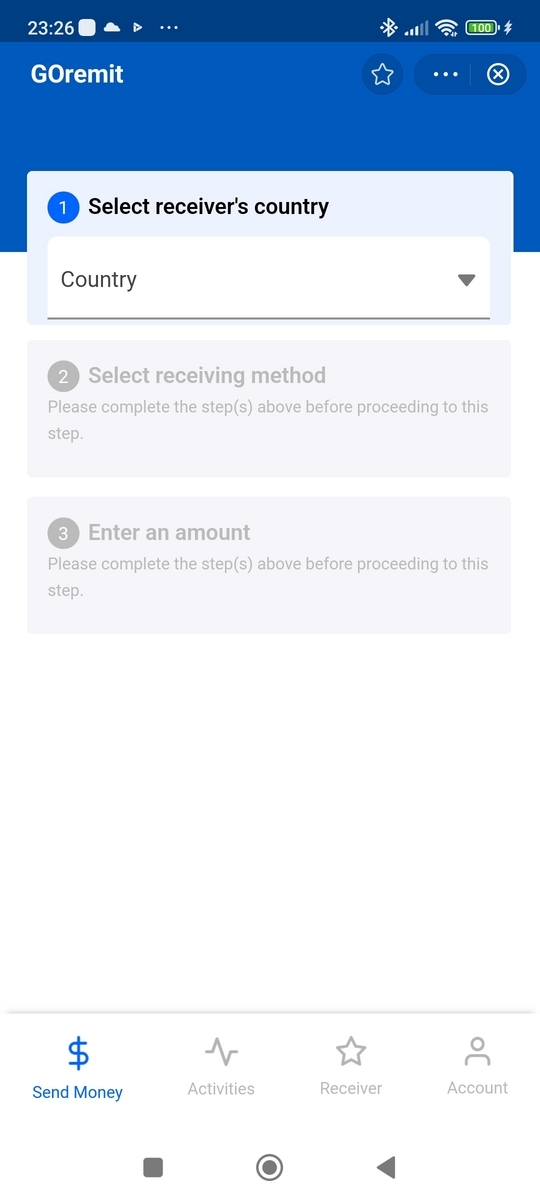Viewport: 540px width, 1200px height.
Task: Tap the Android back navigation button
Action: [x=386, y=1167]
